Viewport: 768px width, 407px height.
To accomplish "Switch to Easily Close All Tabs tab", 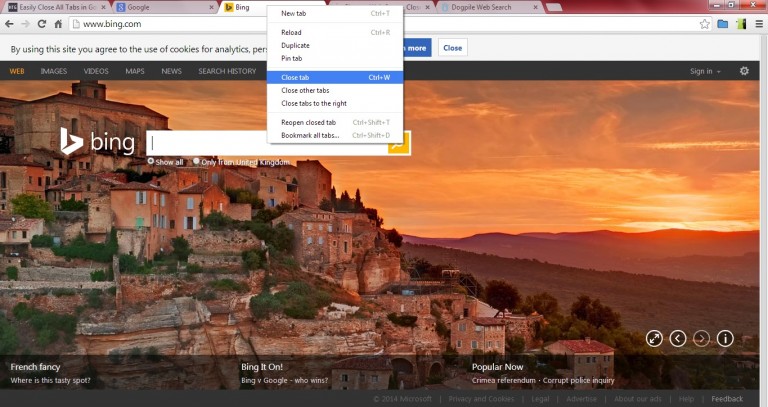I will click(x=56, y=7).
